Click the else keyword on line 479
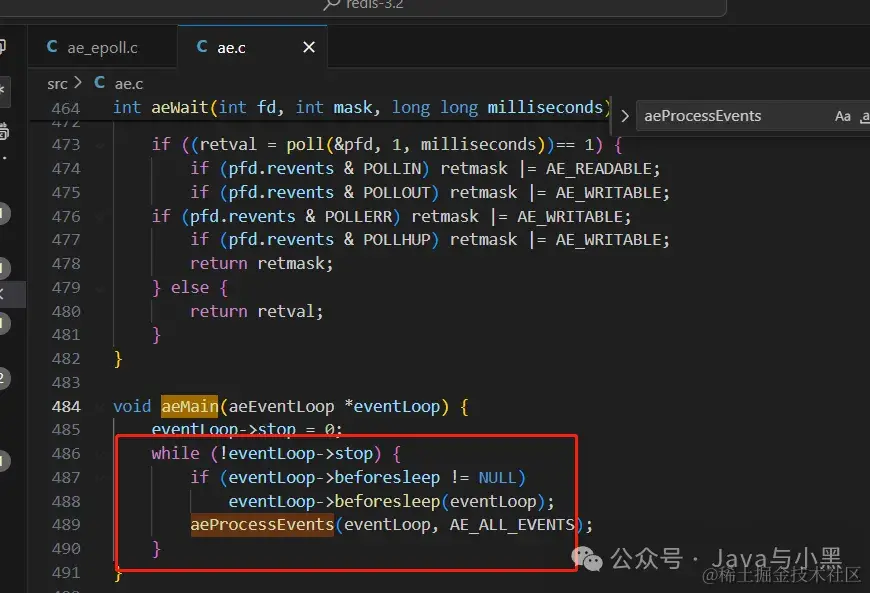The height and width of the screenshot is (593, 870). point(190,288)
